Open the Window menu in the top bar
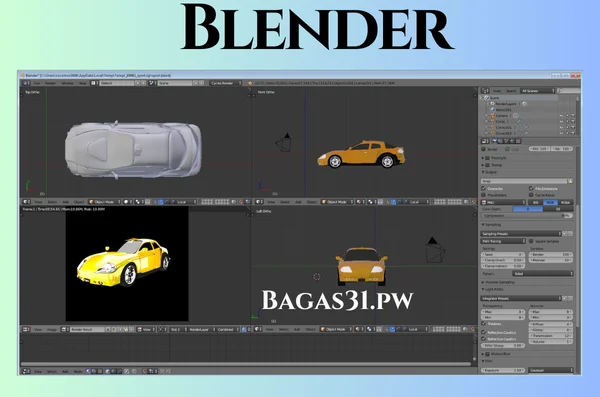The image size is (600, 397). coord(67,83)
